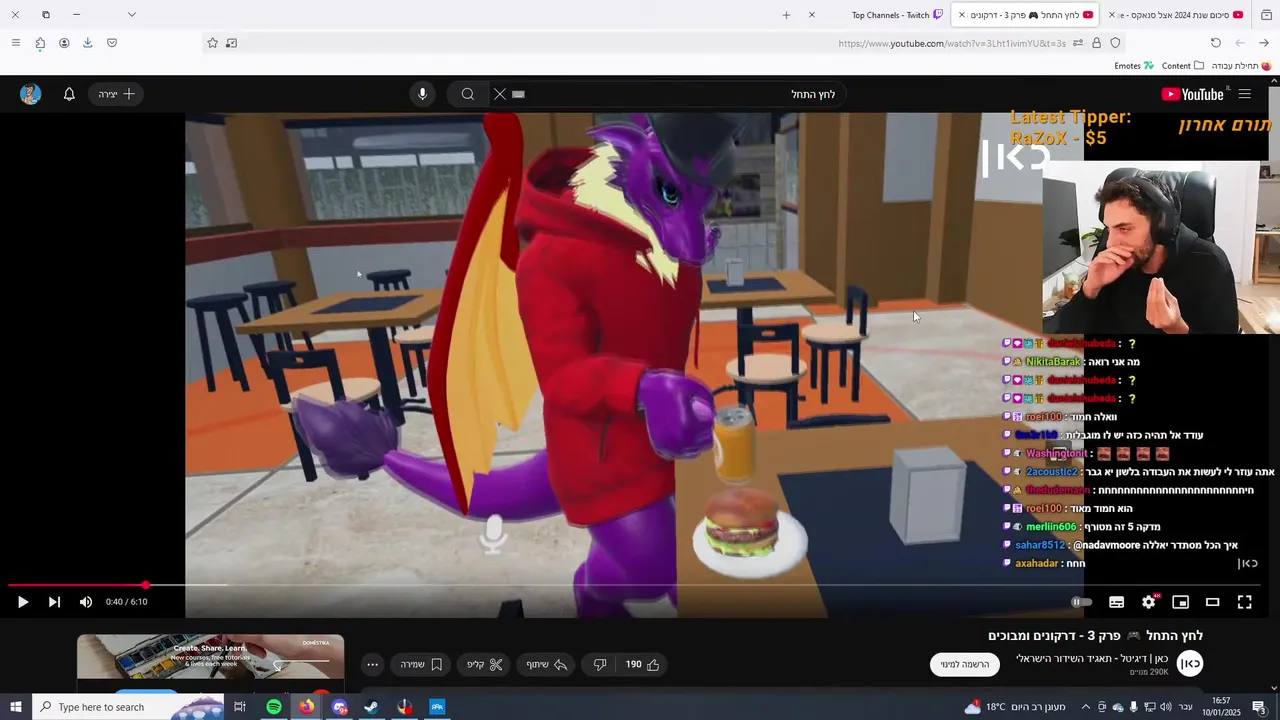Image resolution: width=1280 pixels, height=720 pixels.
Task: Skip to the next video
Action: (x=54, y=602)
